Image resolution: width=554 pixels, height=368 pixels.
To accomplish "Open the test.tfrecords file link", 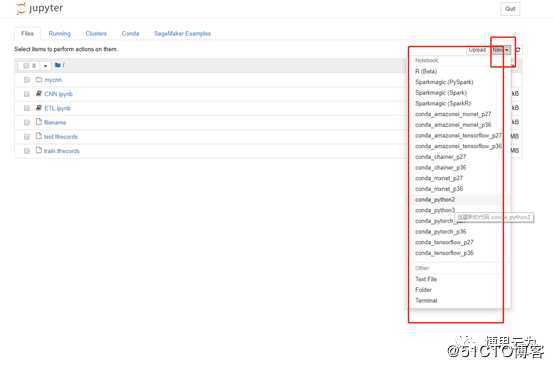I will point(61,137).
